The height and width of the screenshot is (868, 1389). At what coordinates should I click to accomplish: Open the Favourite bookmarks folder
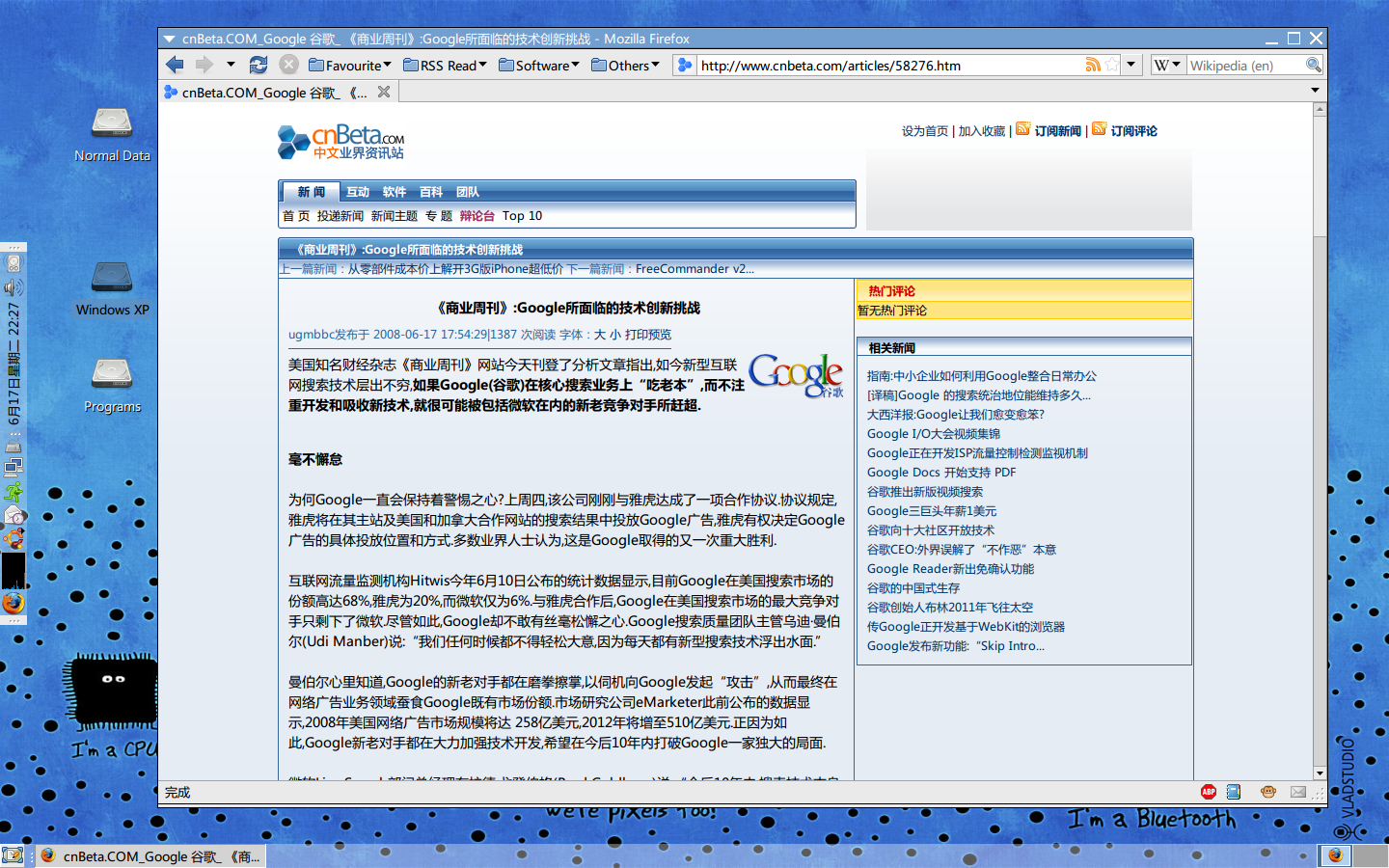click(x=350, y=66)
